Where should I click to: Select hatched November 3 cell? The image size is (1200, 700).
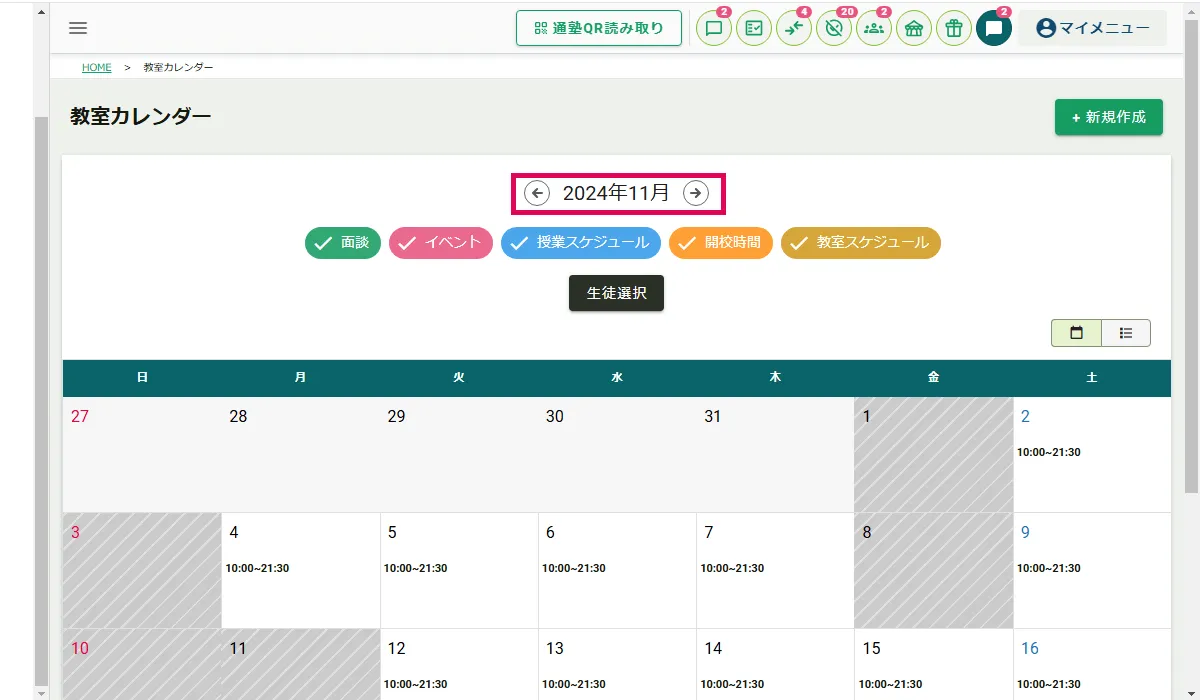click(142, 571)
